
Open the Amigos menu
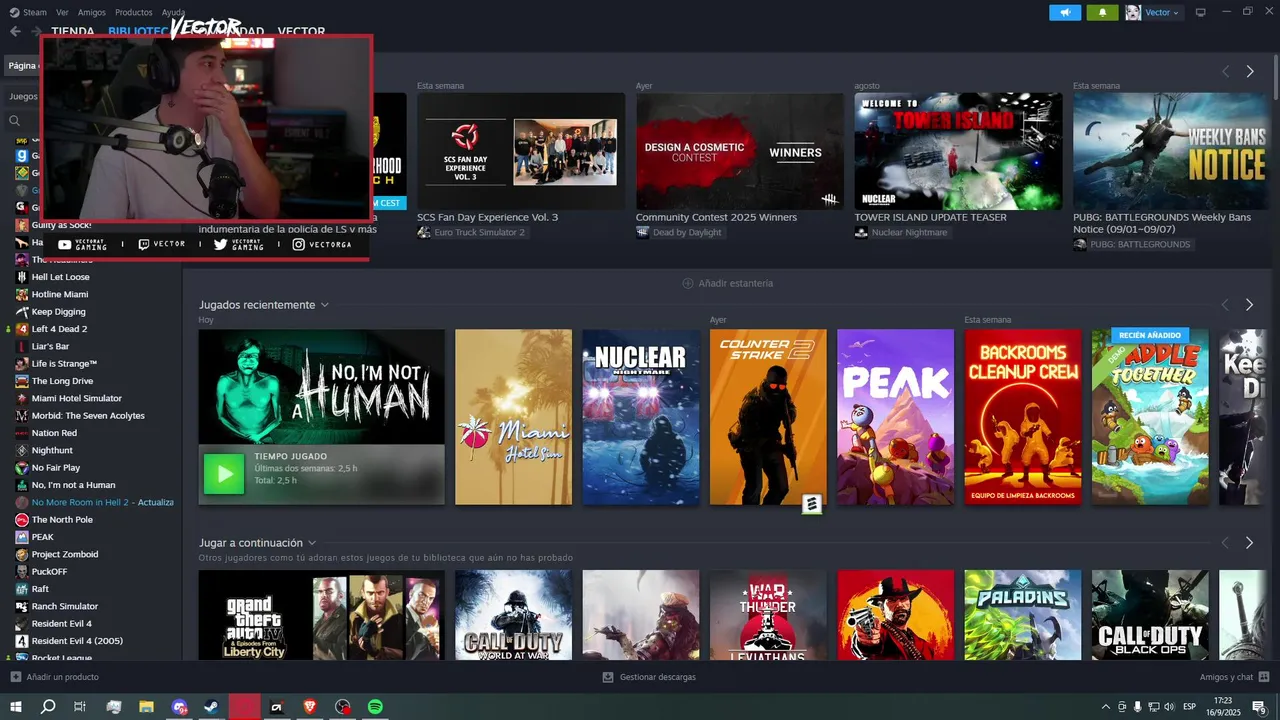[x=92, y=12]
